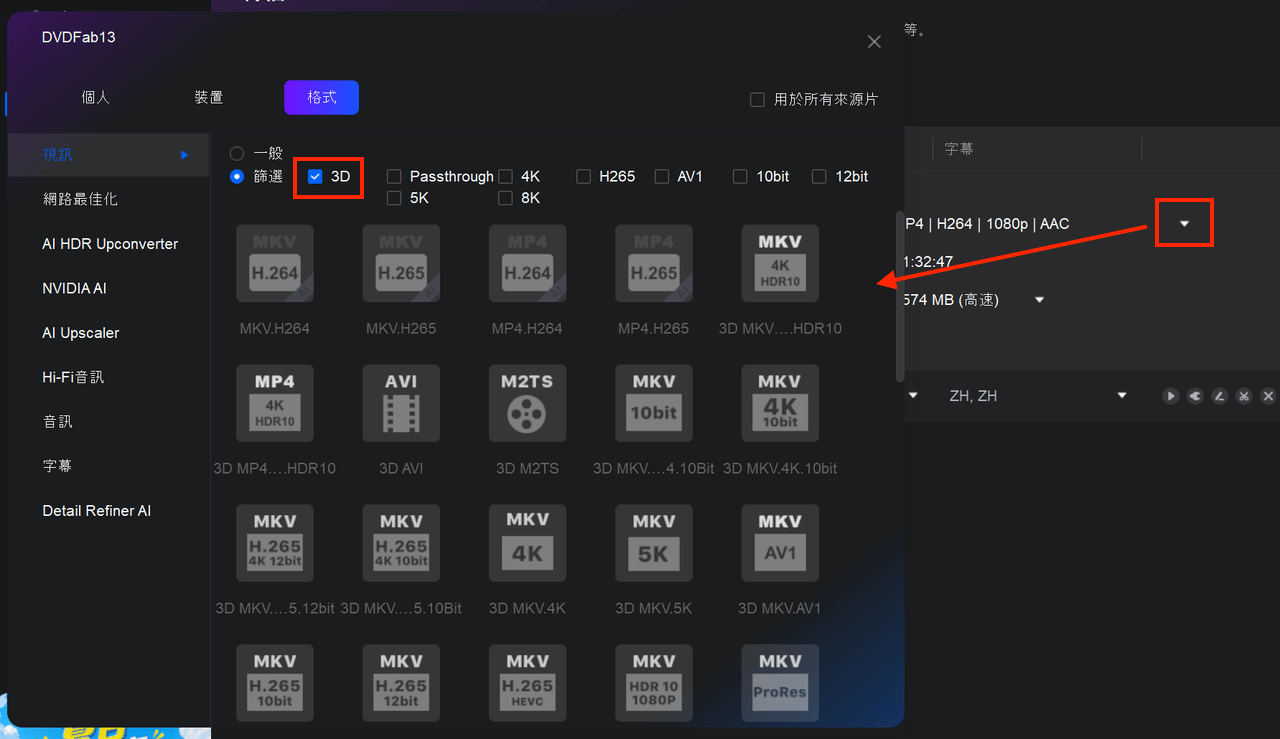
Task: Enable the AV1 filter checkbox
Action: (661, 176)
